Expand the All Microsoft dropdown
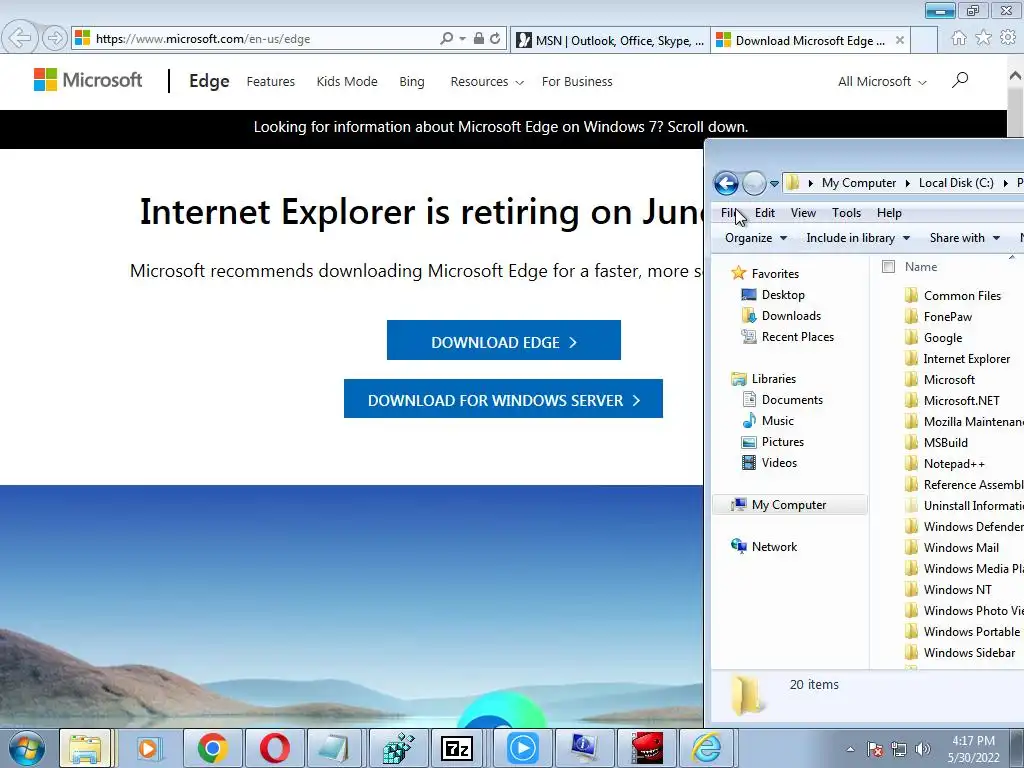The width and height of the screenshot is (1024, 768). (x=882, y=82)
